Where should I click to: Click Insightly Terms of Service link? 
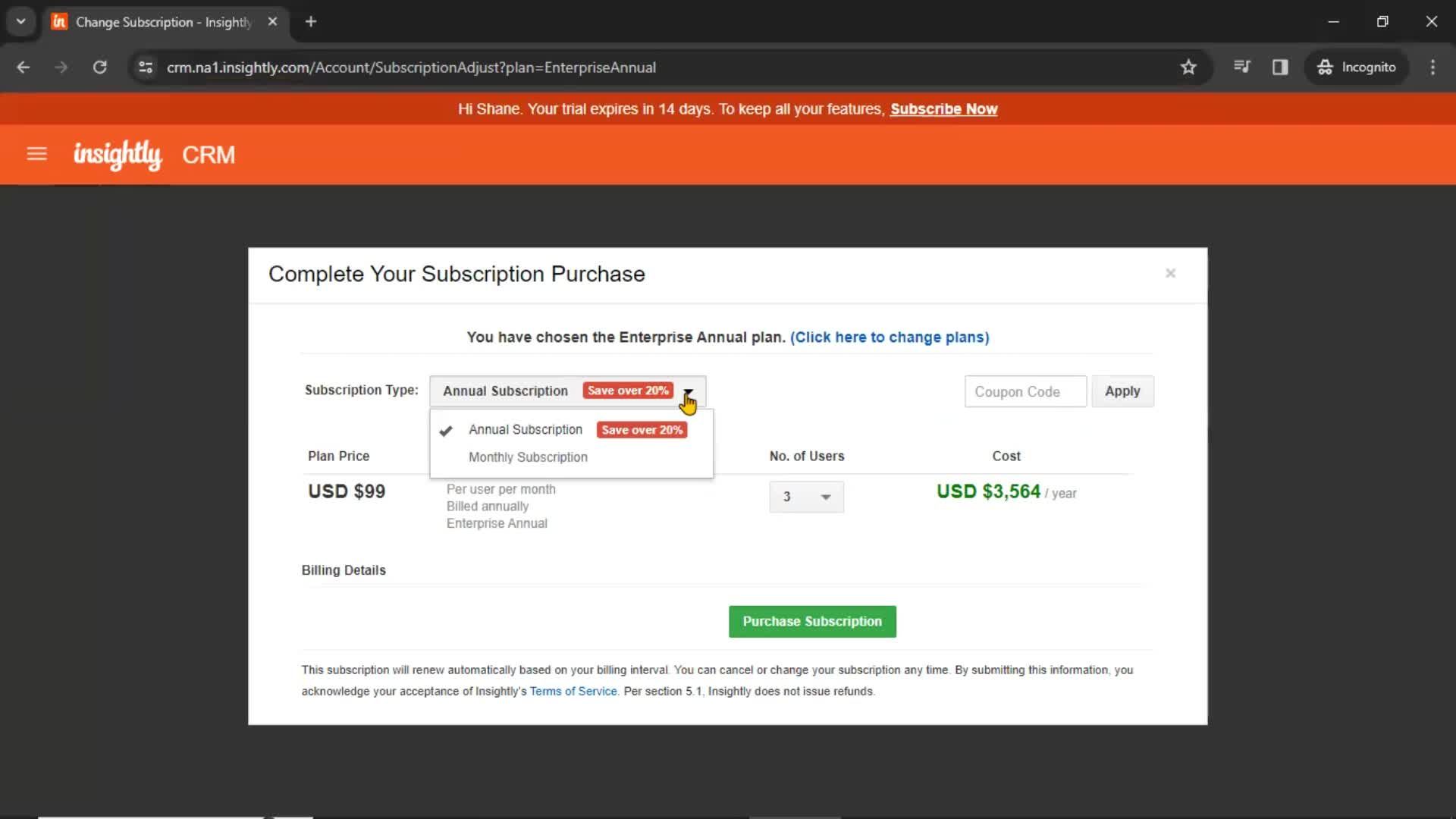pos(573,691)
